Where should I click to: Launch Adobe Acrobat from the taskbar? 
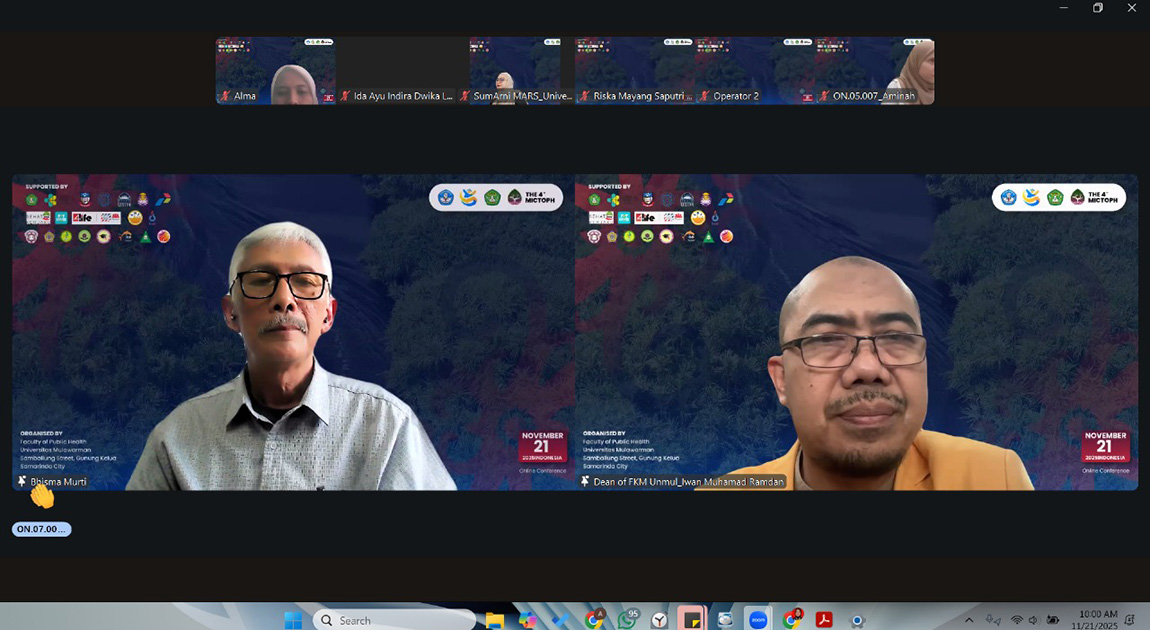click(824, 620)
